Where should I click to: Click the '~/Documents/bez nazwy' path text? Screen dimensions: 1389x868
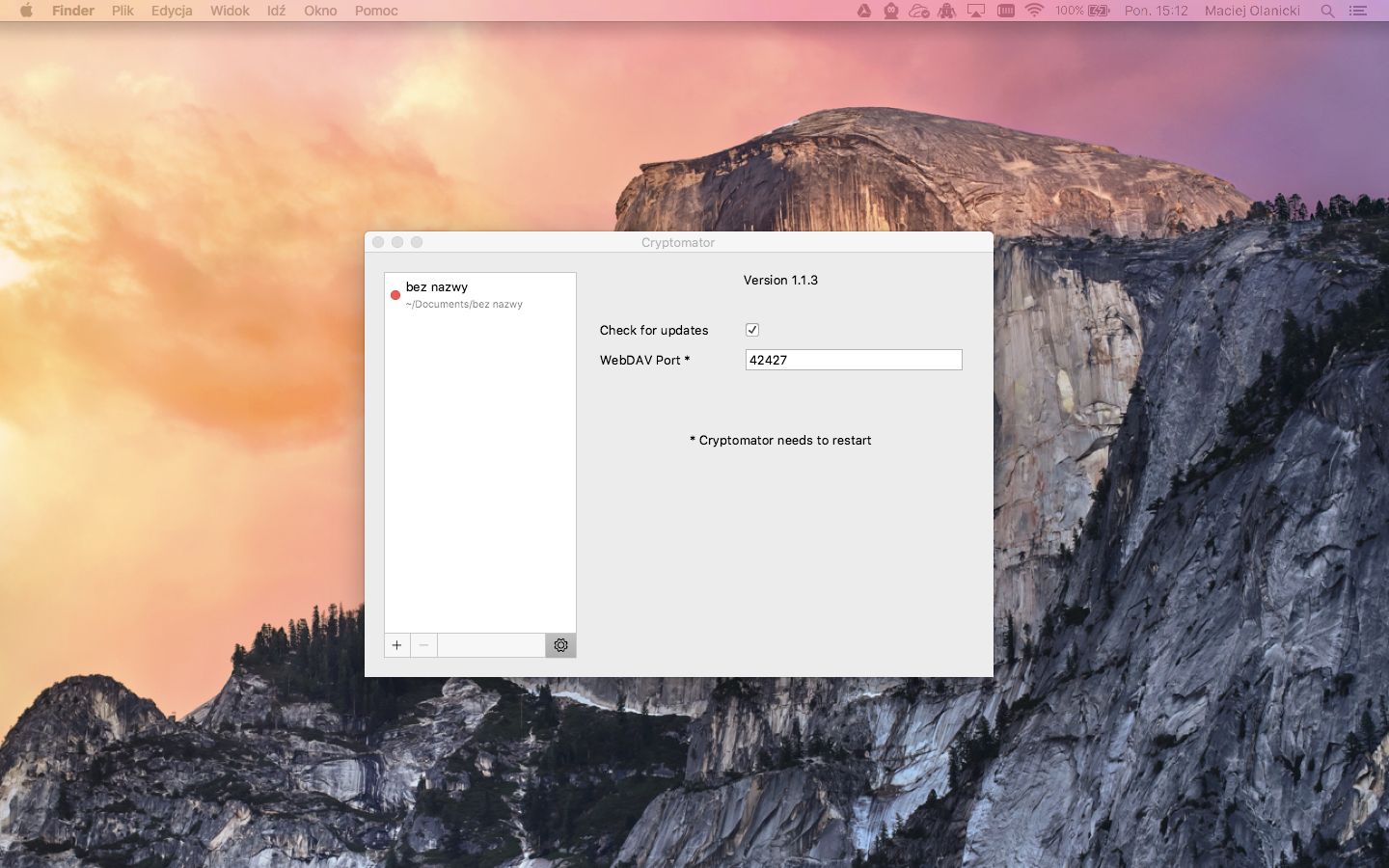[464, 304]
